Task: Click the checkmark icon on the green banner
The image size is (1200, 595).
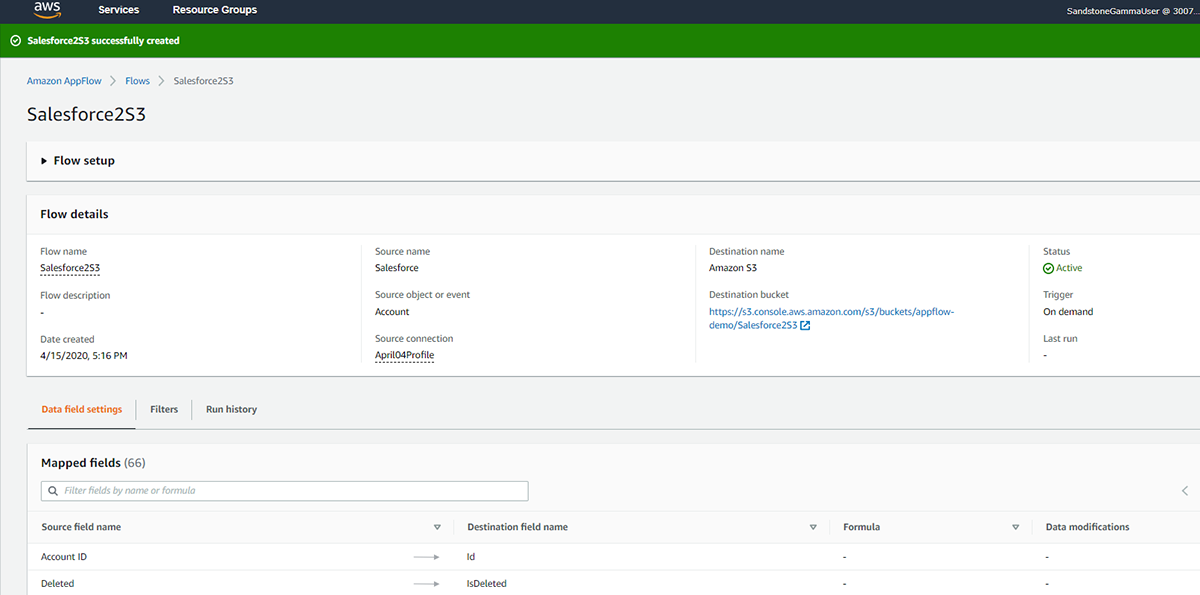Action: pyautogui.click(x=14, y=40)
